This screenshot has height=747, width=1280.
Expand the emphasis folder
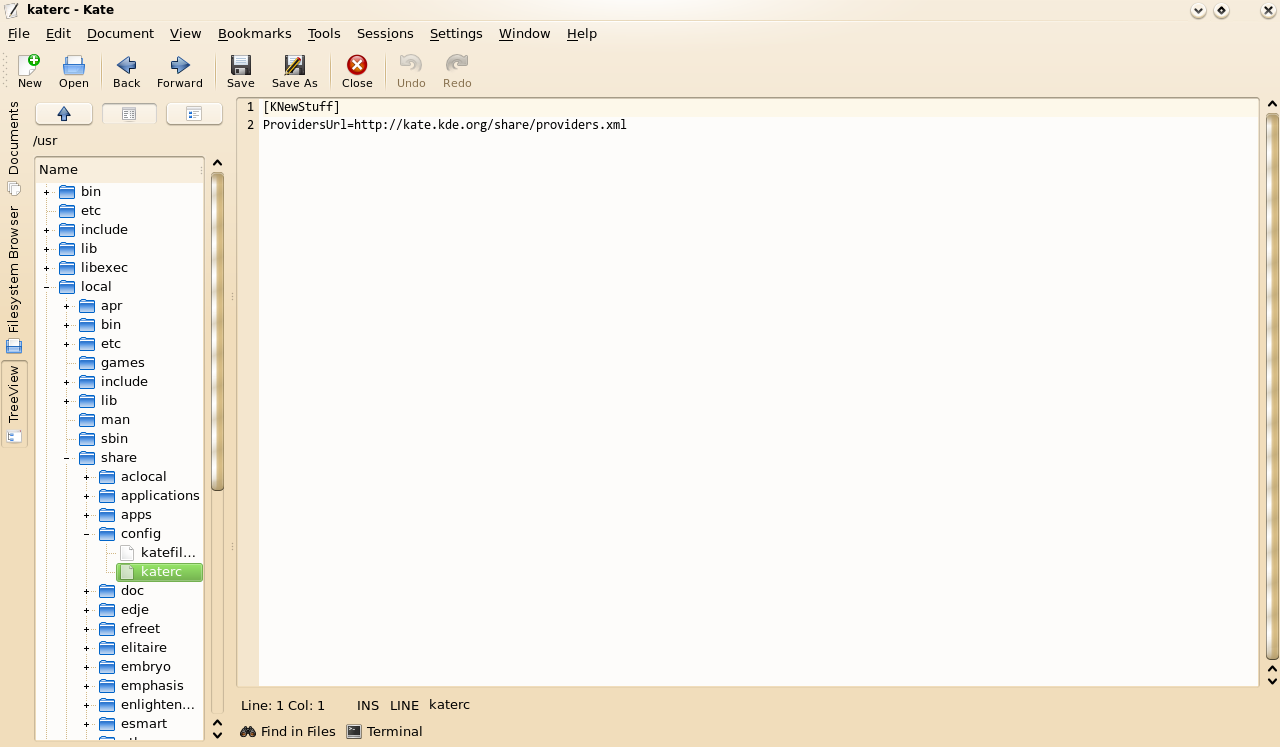[x=87, y=686]
